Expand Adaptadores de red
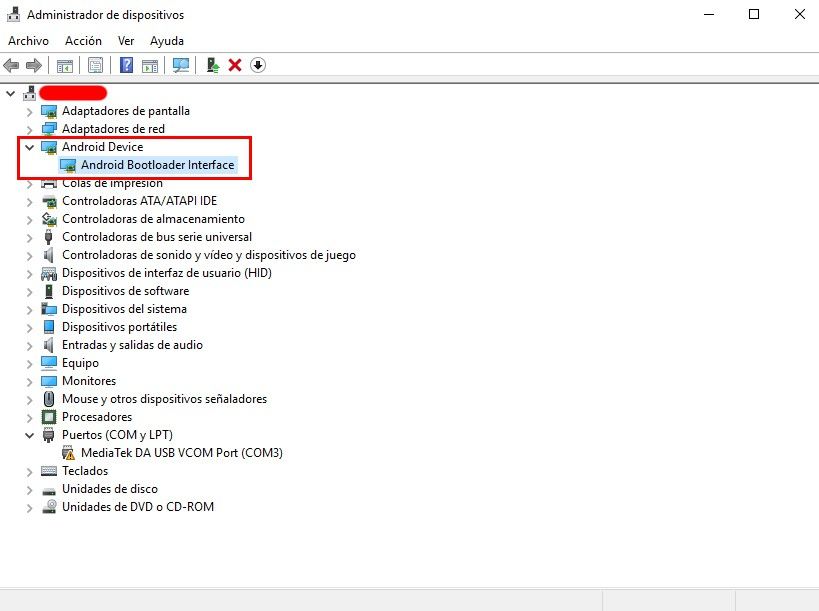 tap(30, 130)
